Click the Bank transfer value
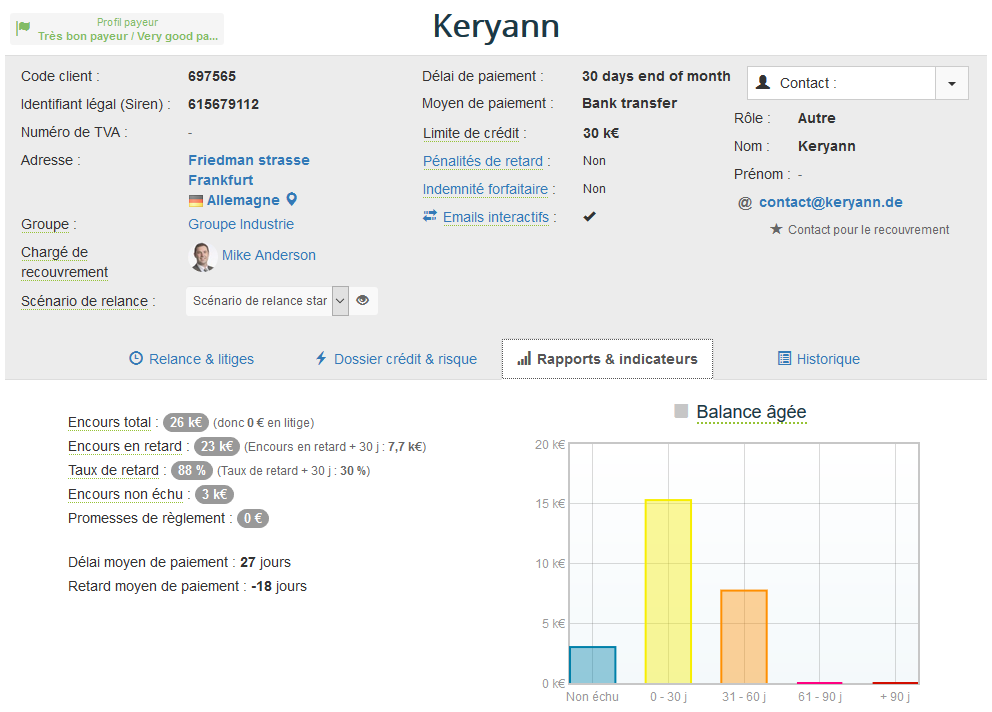 629,103
